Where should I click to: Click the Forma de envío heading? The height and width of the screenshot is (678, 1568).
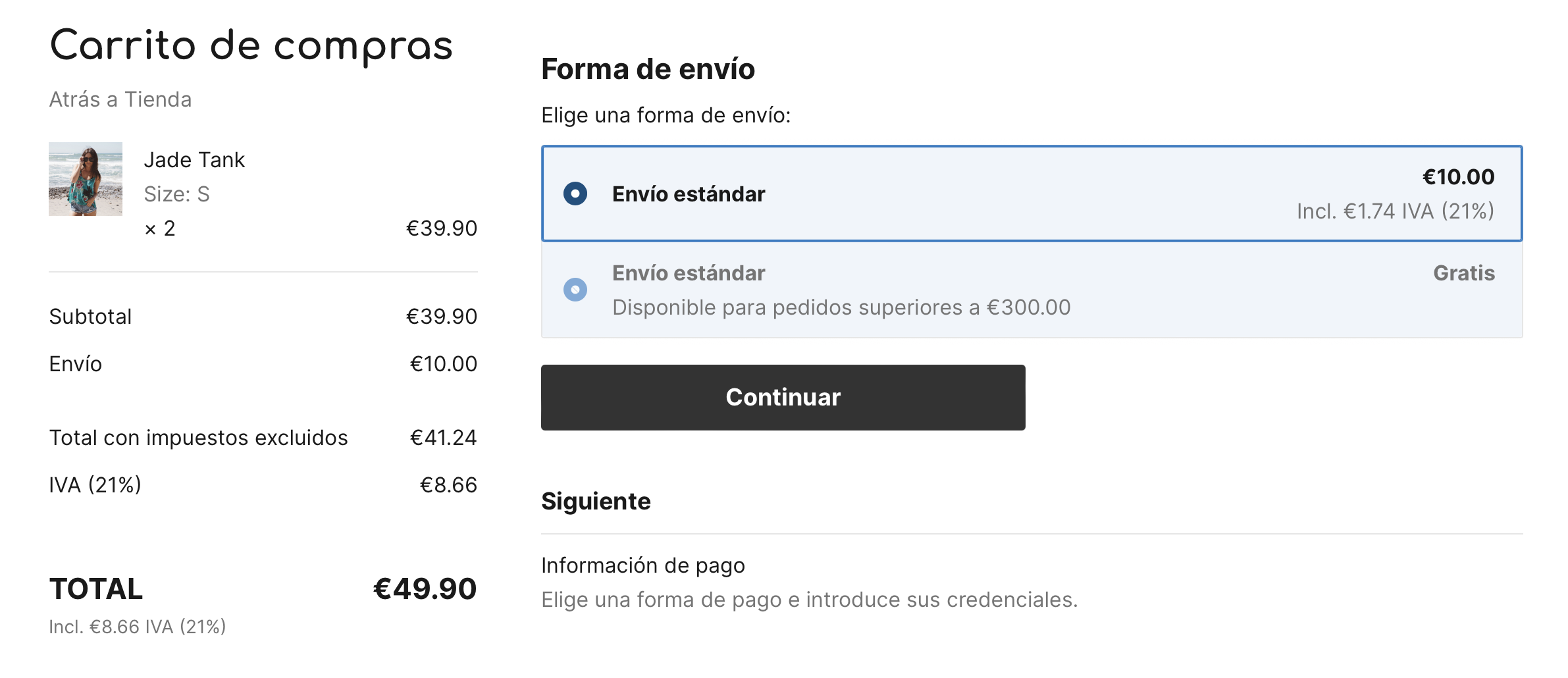pyautogui.click(x=648, y=69)
